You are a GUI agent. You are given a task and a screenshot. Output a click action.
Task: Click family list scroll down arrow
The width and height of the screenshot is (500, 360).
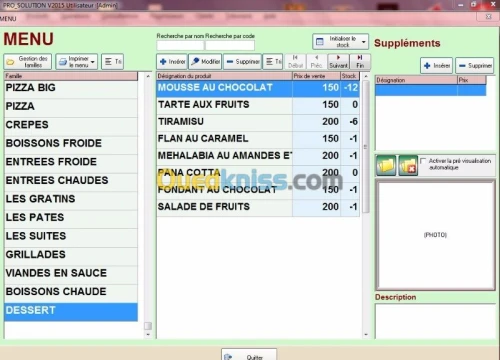[148, 334]
